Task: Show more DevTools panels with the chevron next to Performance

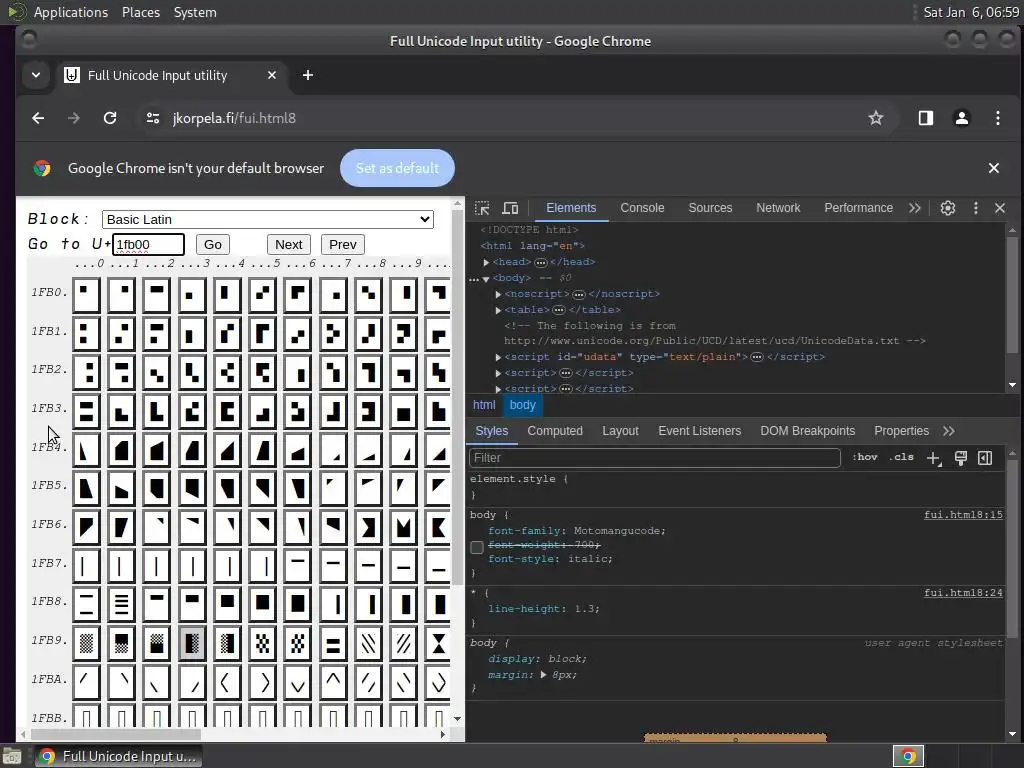Action: pyautogui.click(x=914, y=208)
